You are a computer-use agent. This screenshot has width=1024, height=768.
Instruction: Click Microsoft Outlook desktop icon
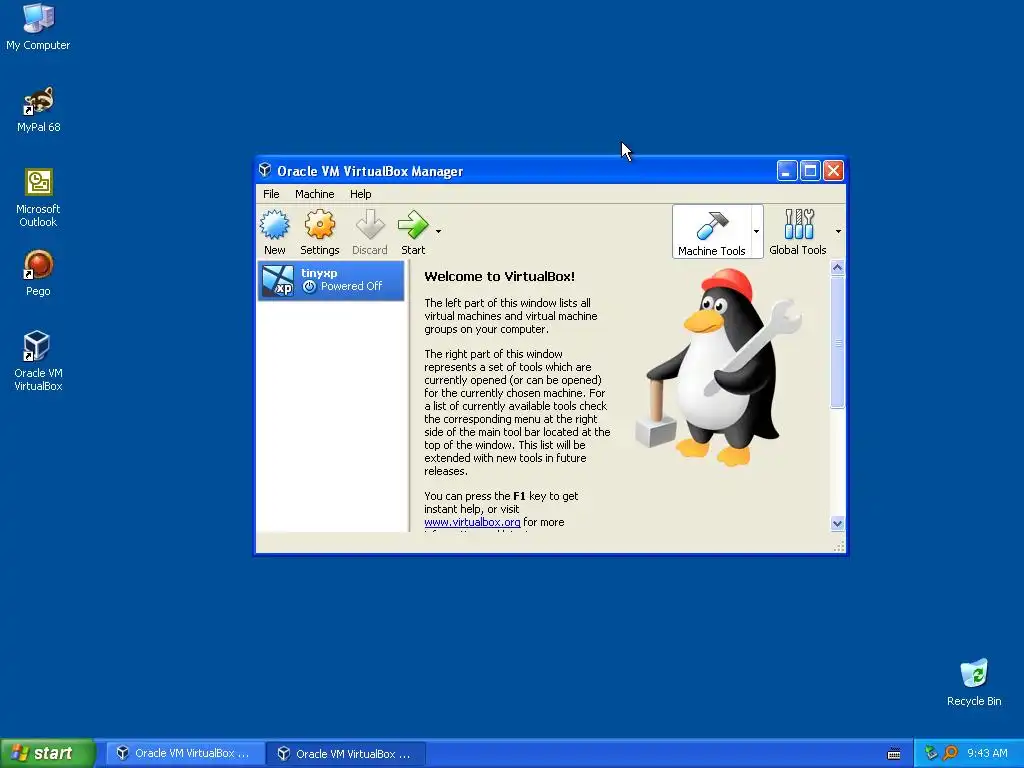(38, 197)
